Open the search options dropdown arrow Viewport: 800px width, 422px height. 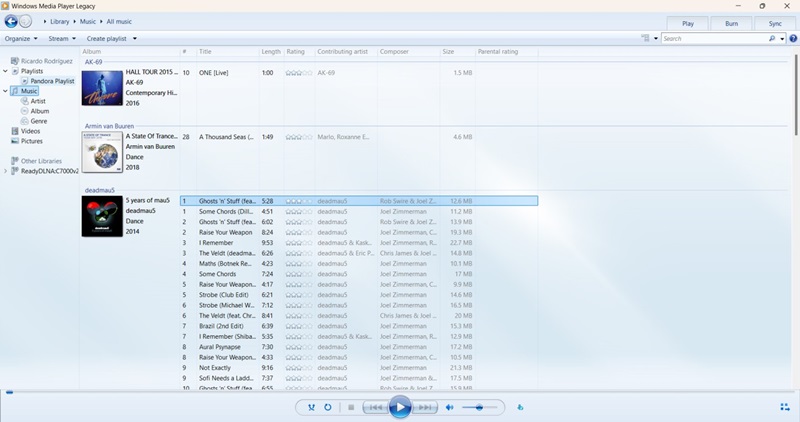pos(782,39)
